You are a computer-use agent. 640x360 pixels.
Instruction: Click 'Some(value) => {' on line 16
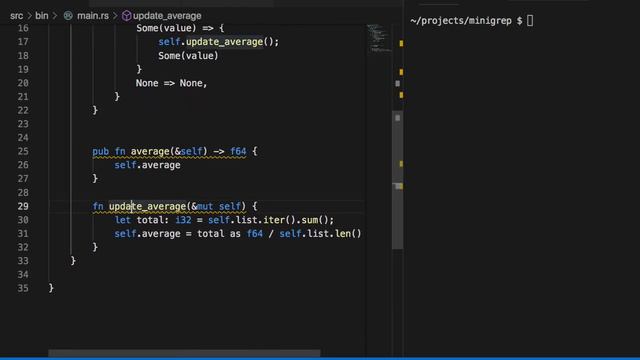[x=180, y=28]
